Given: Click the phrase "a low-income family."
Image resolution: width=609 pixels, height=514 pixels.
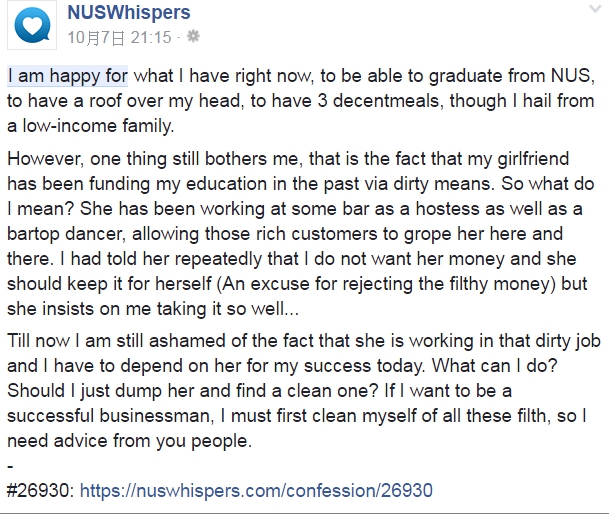Looking at the screenshot, I should click(x=90, y=126).
